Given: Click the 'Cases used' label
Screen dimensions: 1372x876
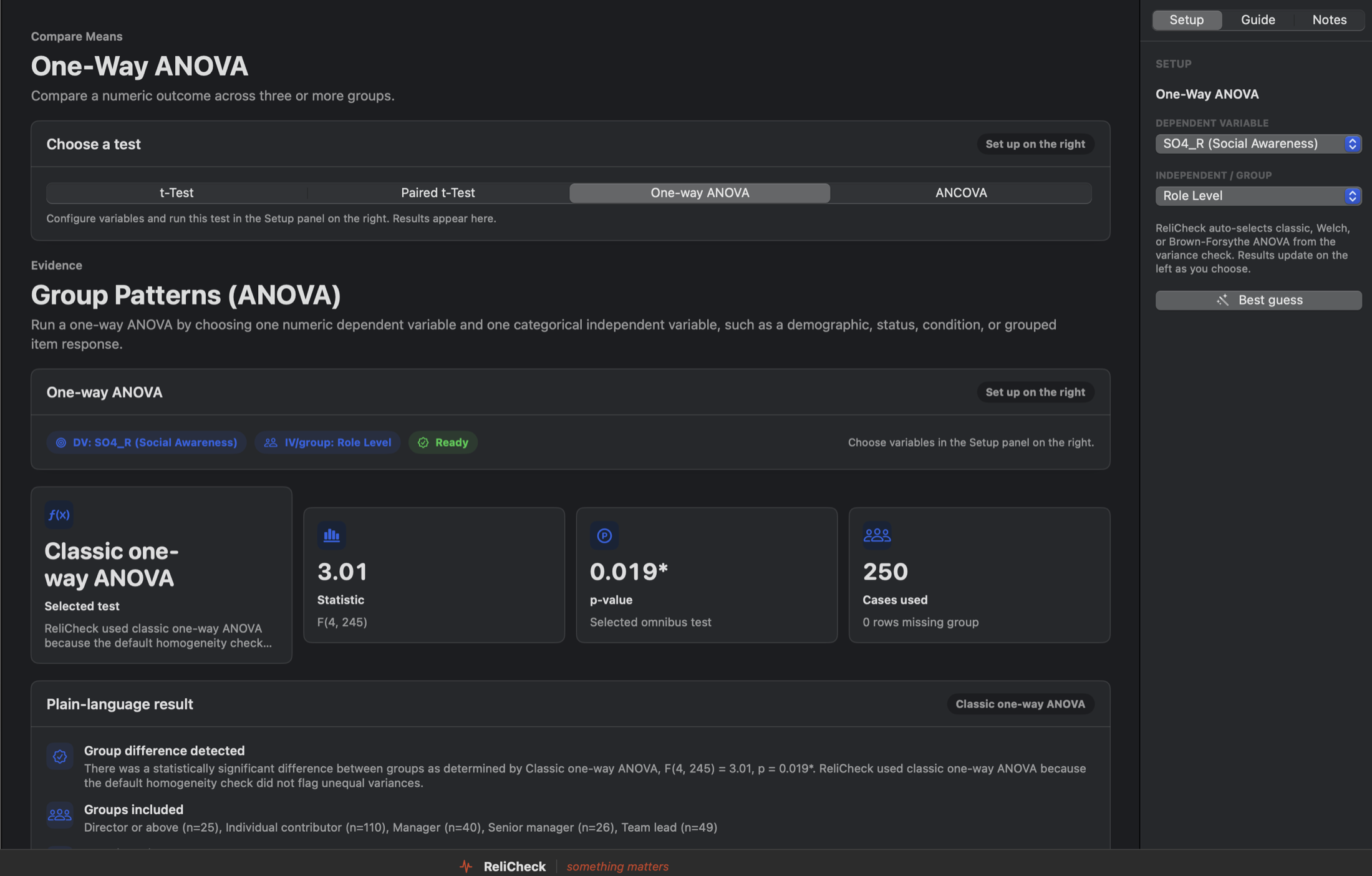Looking at the screenshot, I should pyautogui.click(x=895, y=600).
